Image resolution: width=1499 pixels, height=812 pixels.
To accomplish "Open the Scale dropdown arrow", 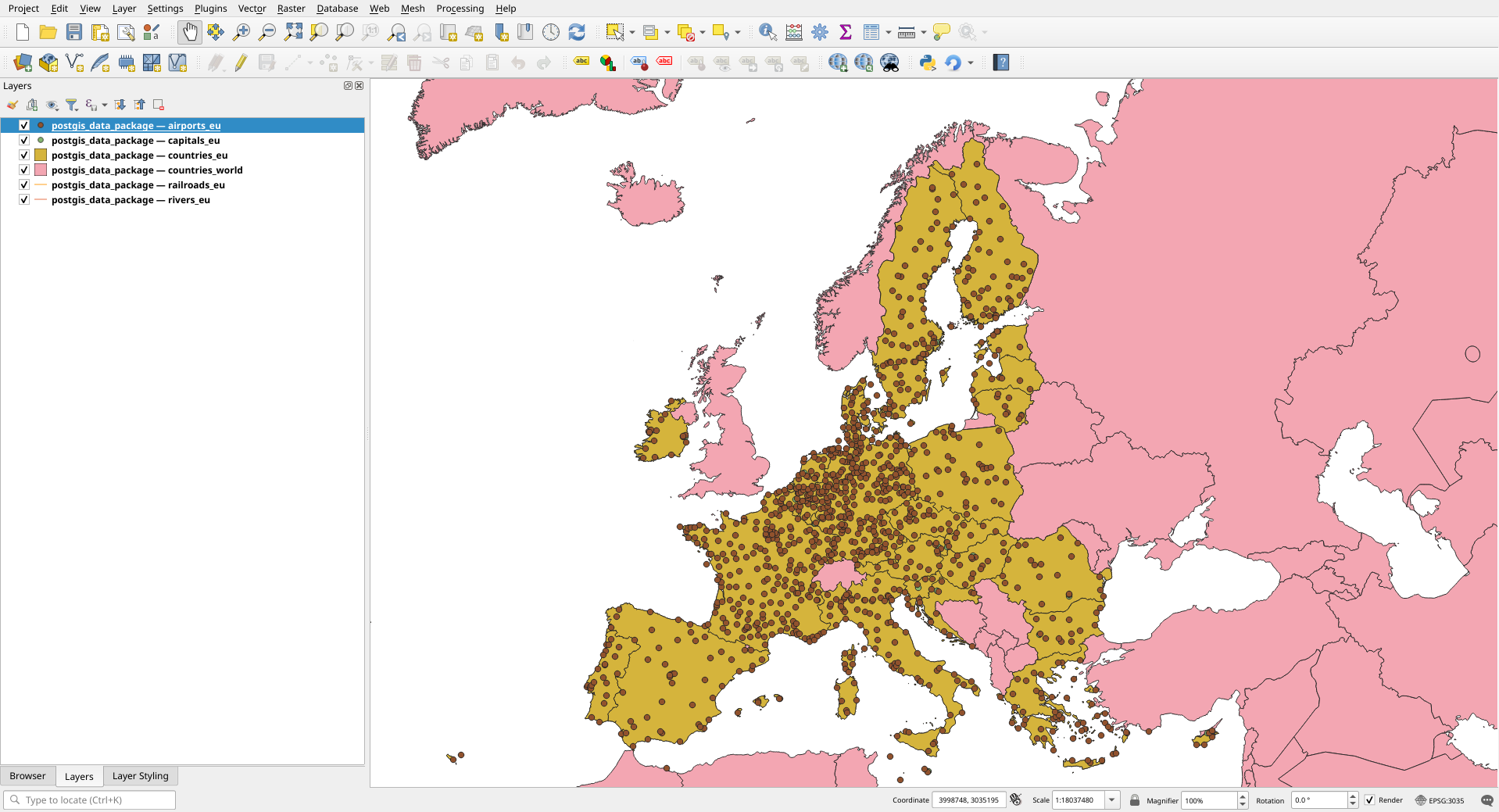I will [1112, 800].
